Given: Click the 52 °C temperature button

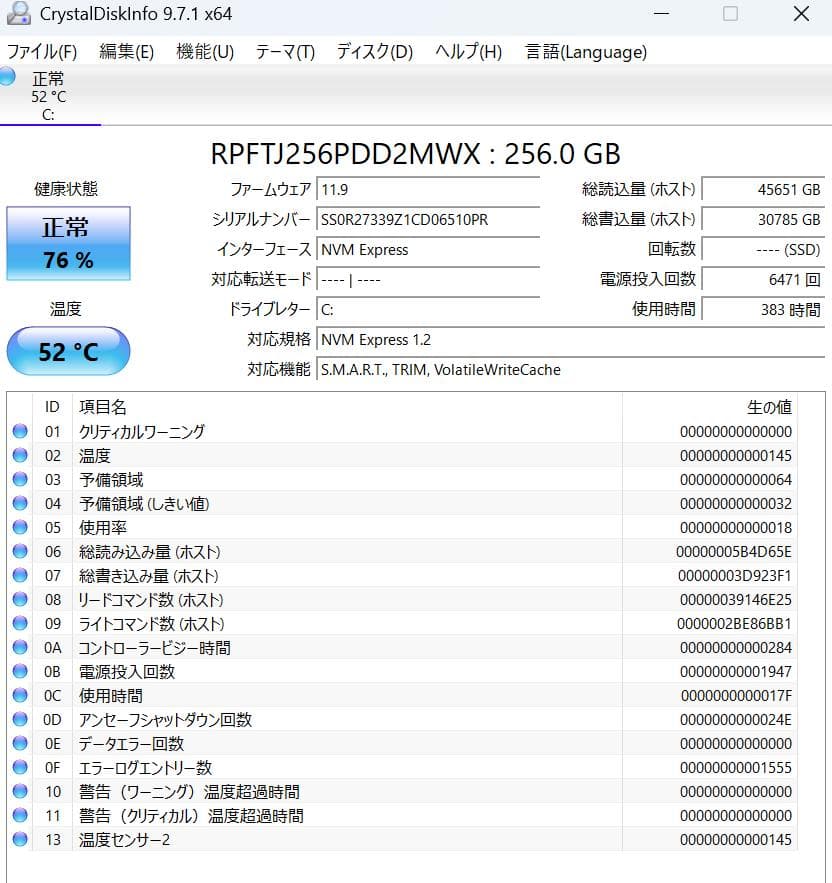Looking at the screenshot, I should click(68, 351).
